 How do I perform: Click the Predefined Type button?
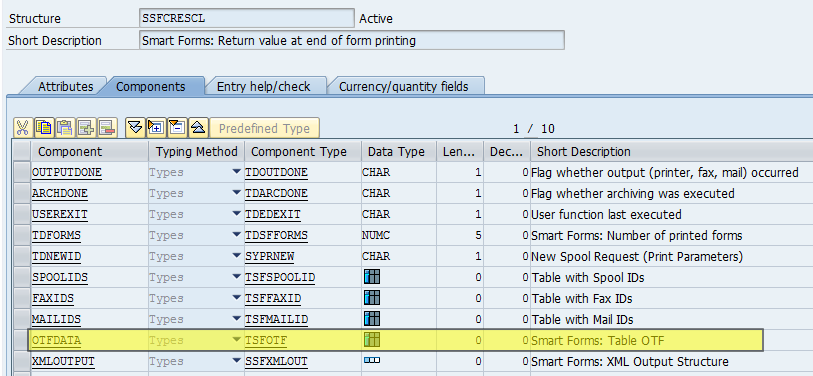pos(264,128)
